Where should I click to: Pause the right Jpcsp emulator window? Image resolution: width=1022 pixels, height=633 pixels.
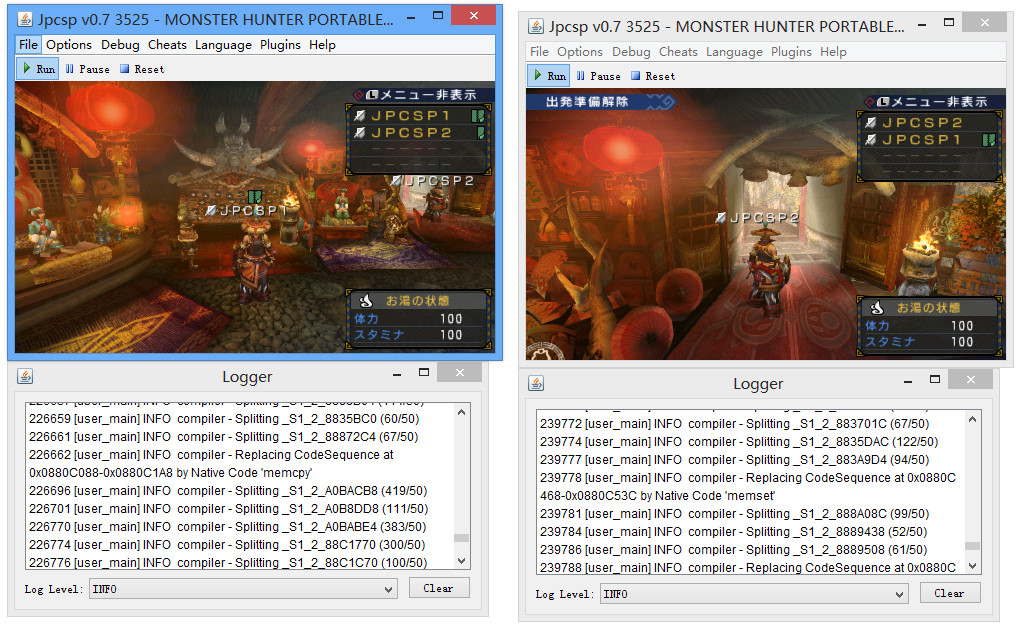coord(598,76)
